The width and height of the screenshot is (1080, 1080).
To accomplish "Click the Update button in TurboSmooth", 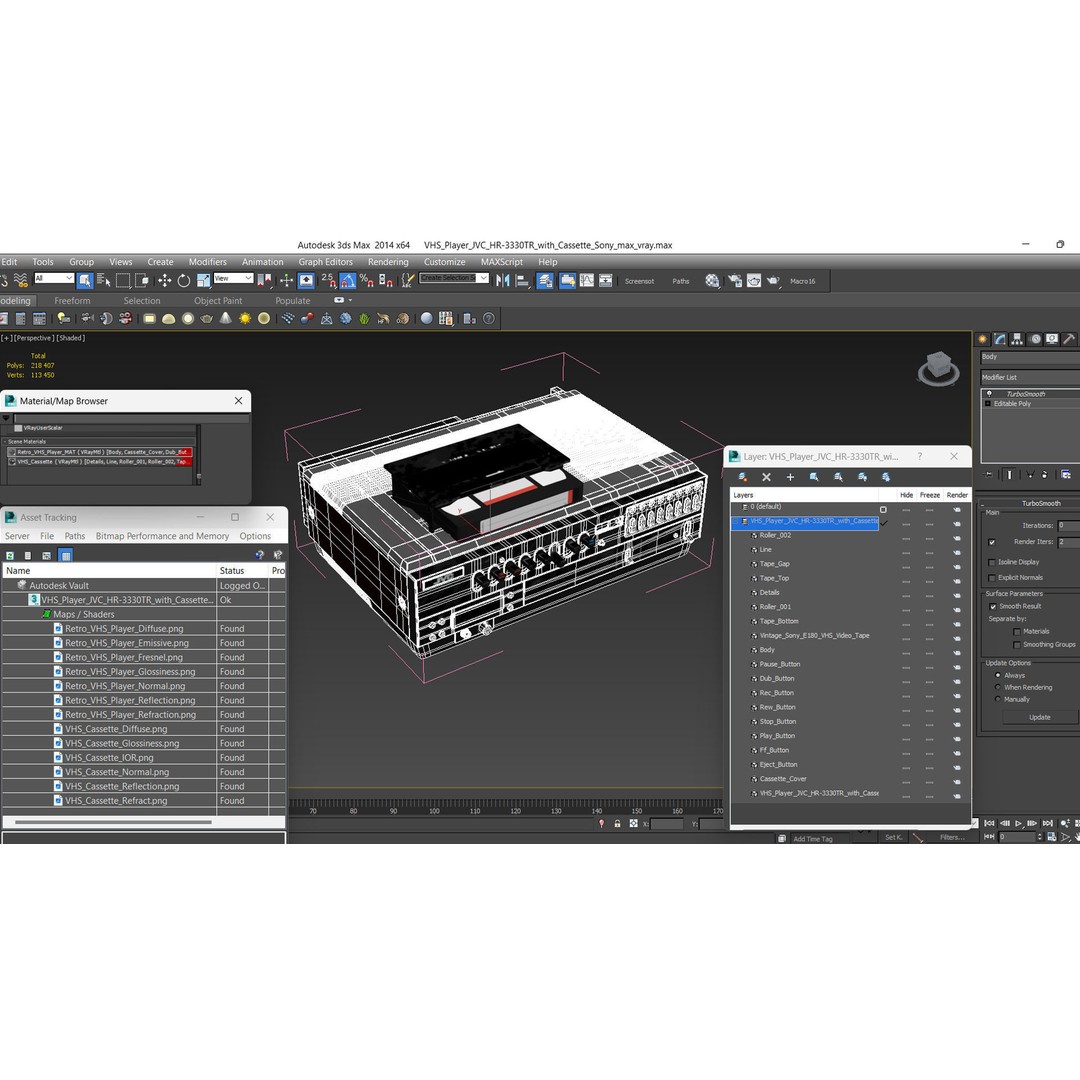I will pyautogui.click(x=1039, y=717).
